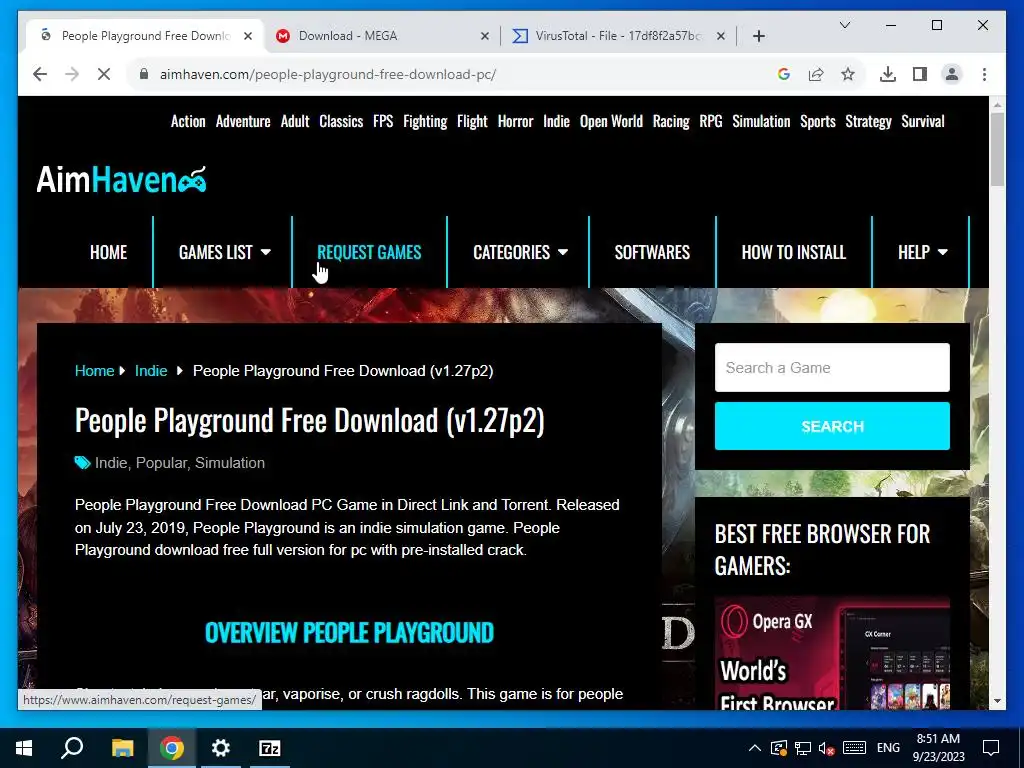
Task: Bookmark this page with star icon
Action: point(848,74)
